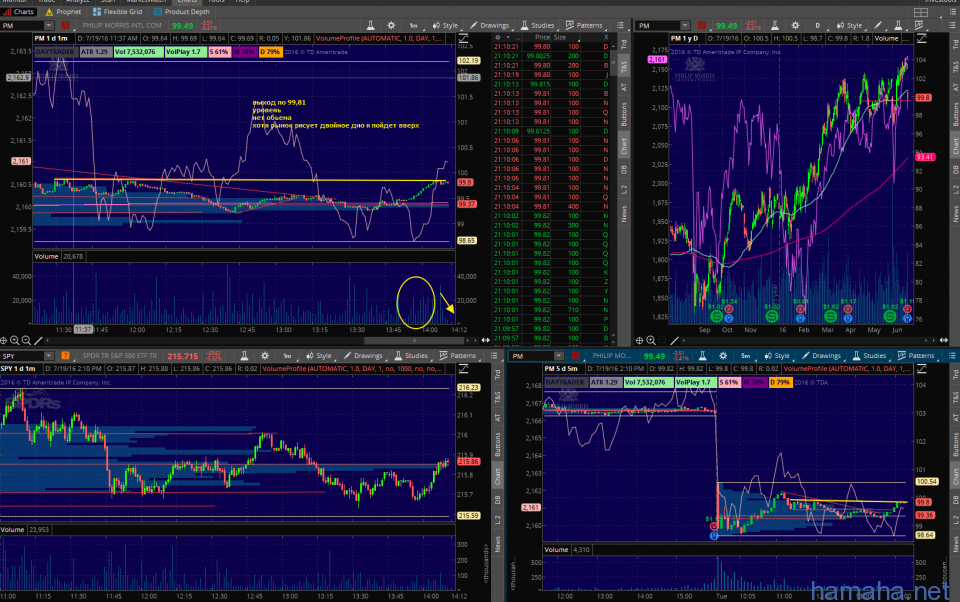Toggle the DB side button on PM daily chart

coord(955,170)
